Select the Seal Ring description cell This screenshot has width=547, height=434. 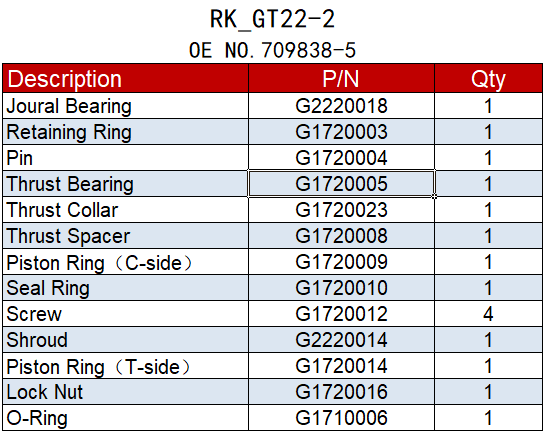(126, 288)
